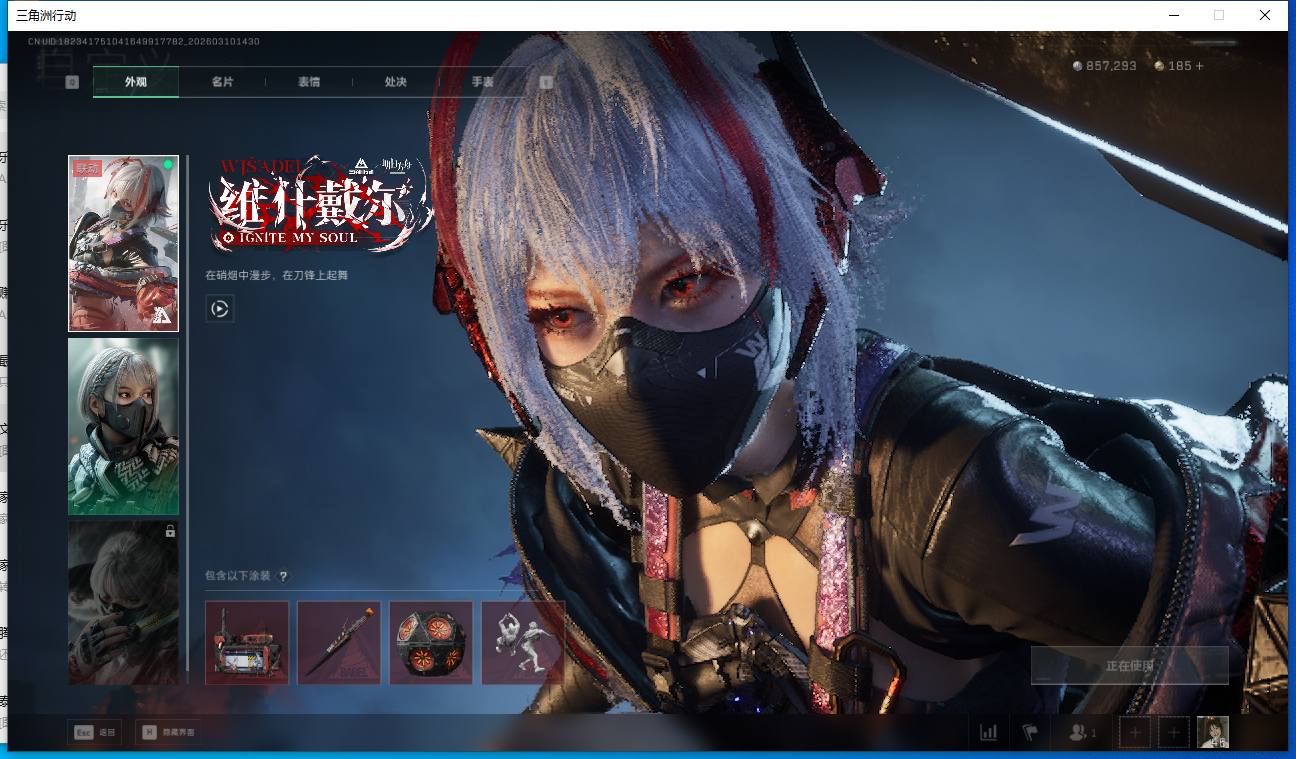1296x759 pixels.
Task: Click the second plus teammate slot
Action: coord(1174,733)
